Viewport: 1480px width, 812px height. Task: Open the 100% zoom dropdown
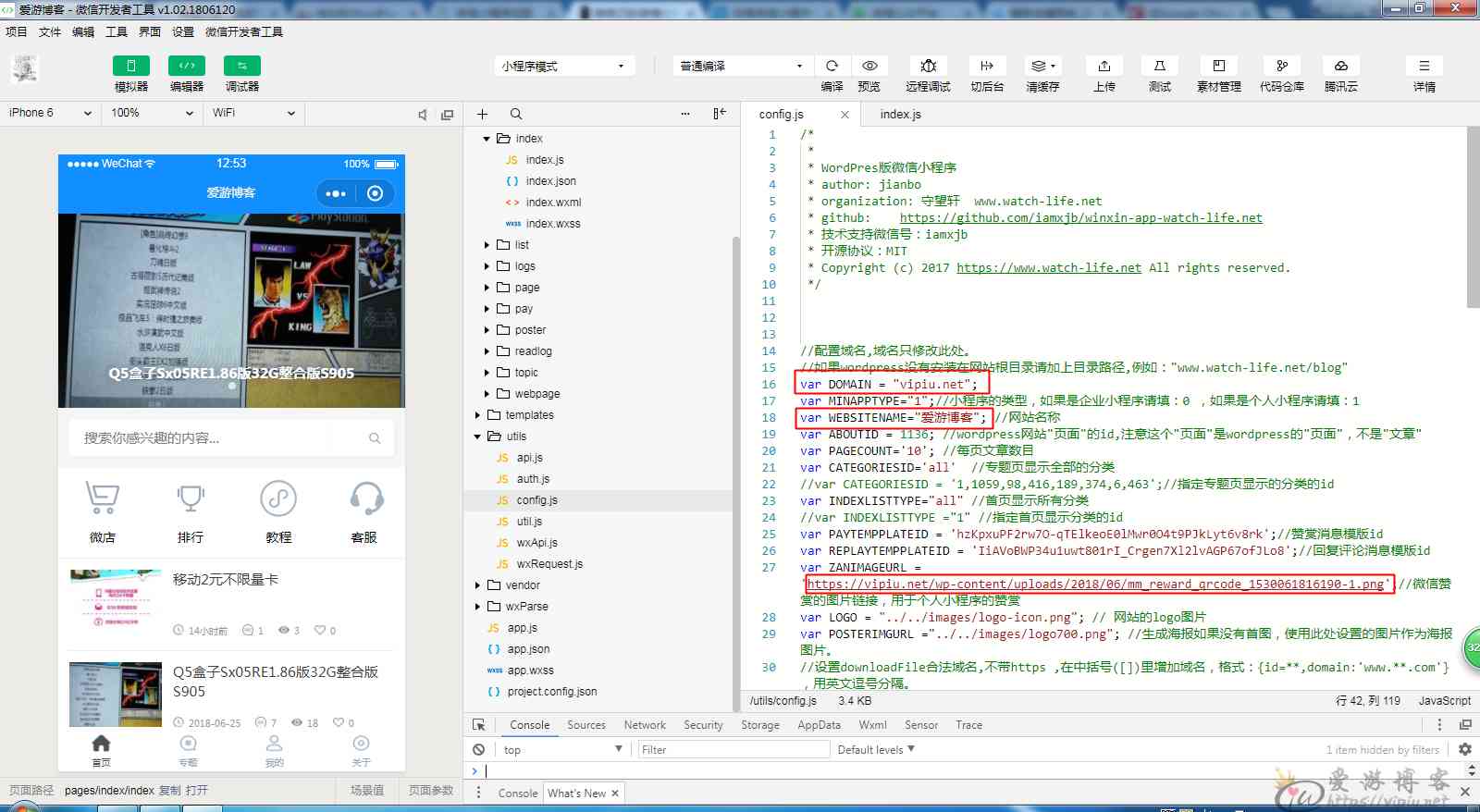point(152,113)
